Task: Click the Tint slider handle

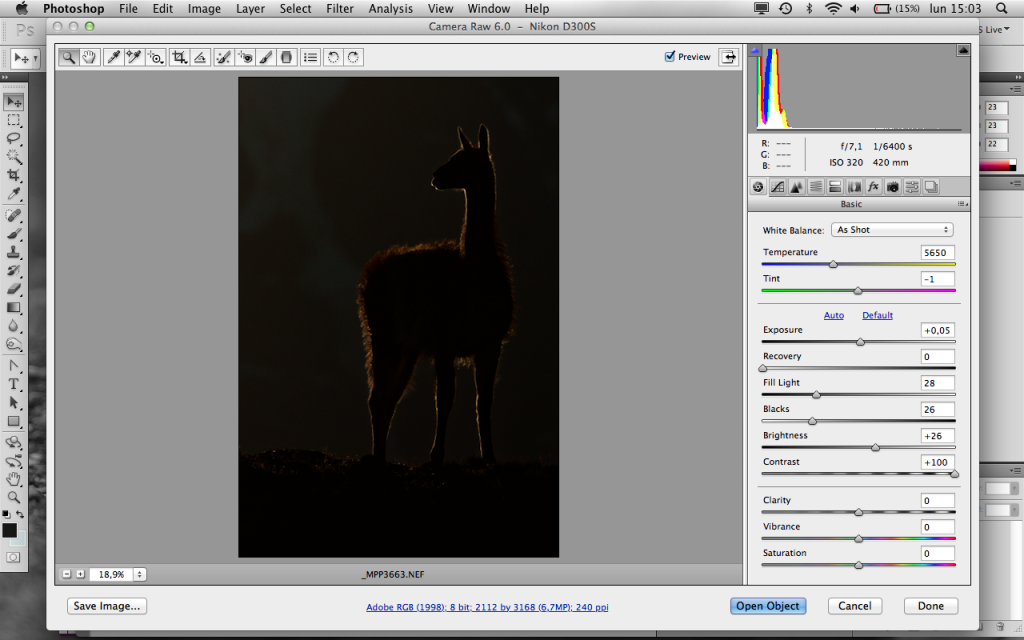Action: pyautogui.click(x=858, y=291)
